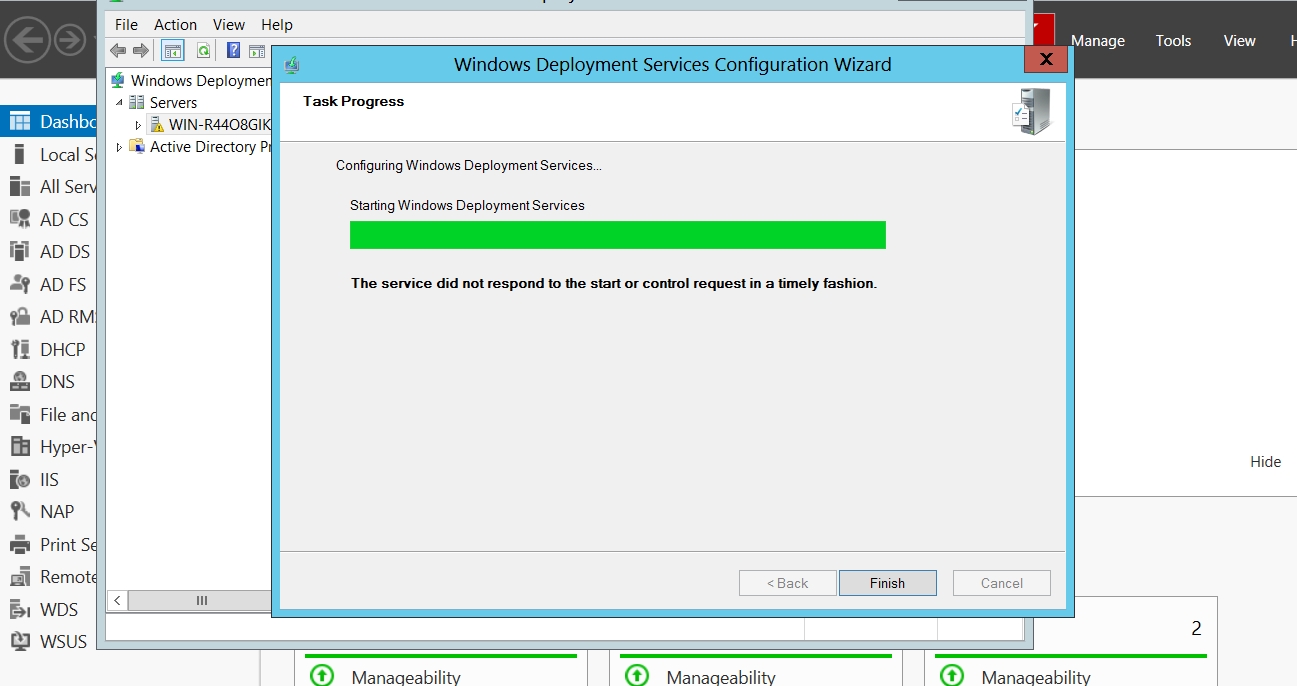
Task: Open AD DS role in sidebar
Action: pos(48,251)
